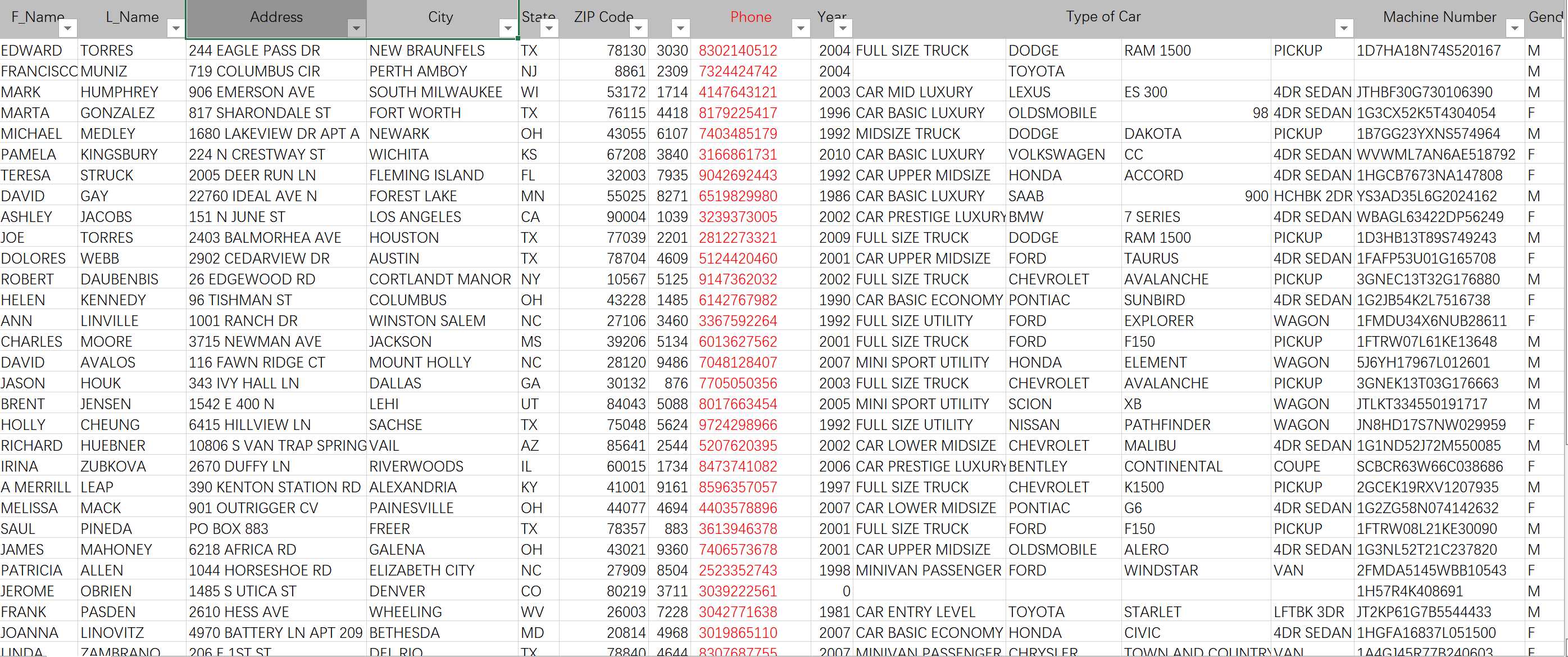
Task: Select the SUNBIRD model cell
Action: (1196, 300)
